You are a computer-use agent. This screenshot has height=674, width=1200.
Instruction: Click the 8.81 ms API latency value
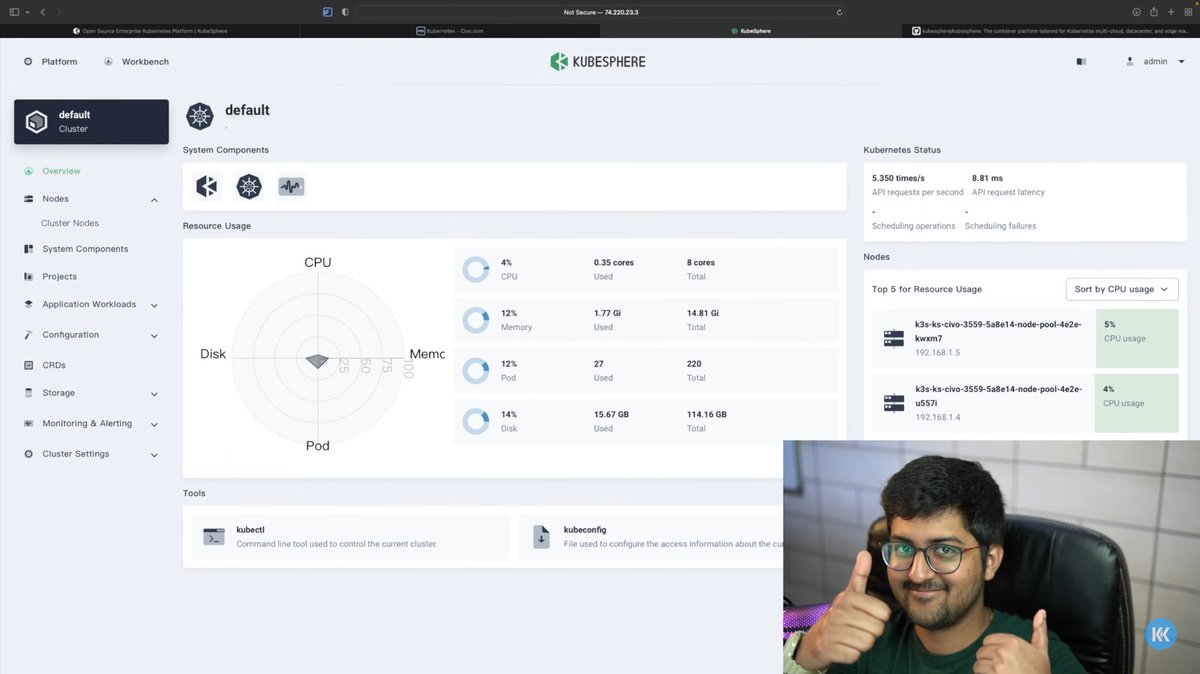point(987,178)
